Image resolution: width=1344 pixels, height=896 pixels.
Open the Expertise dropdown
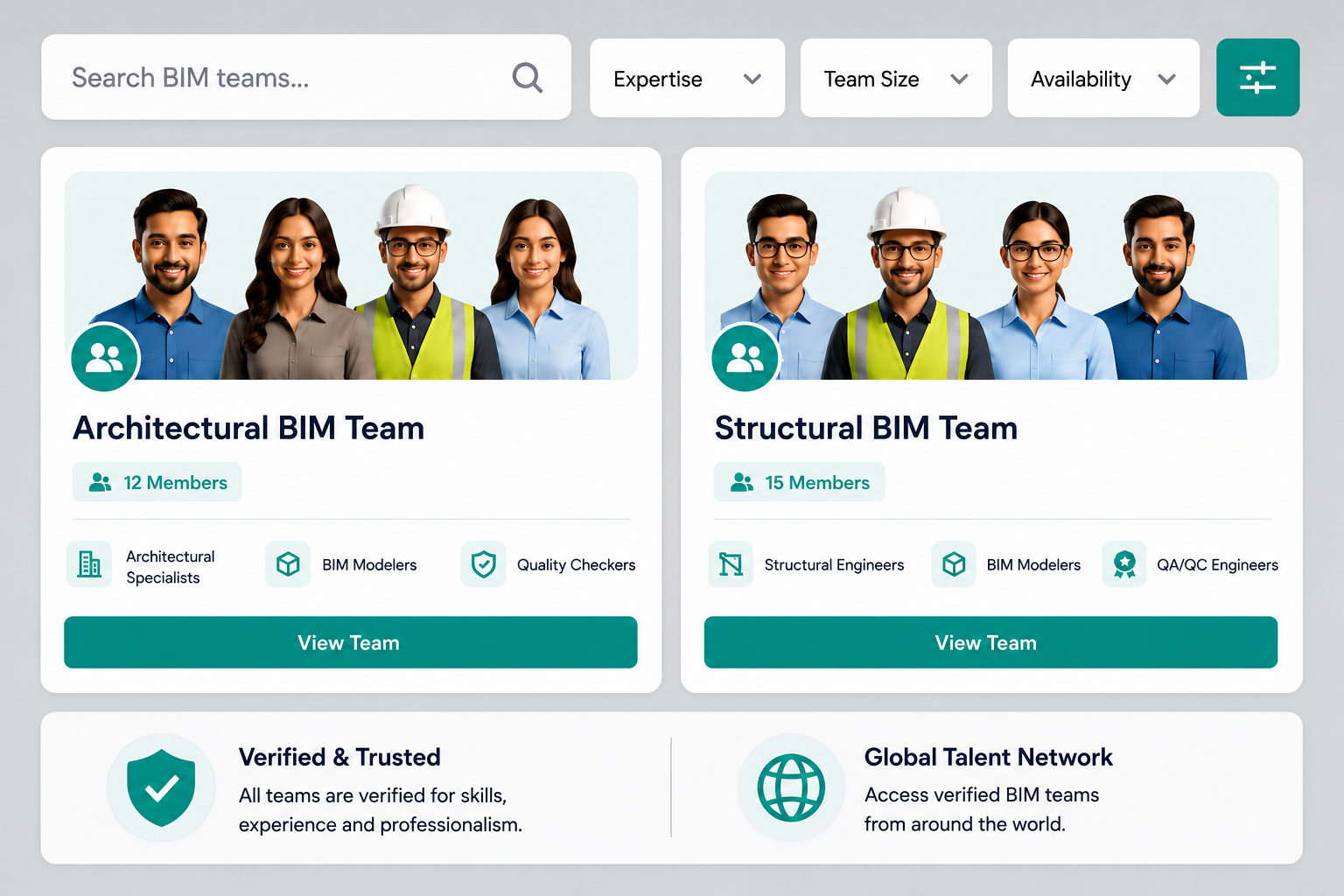[x=687, y=78]
